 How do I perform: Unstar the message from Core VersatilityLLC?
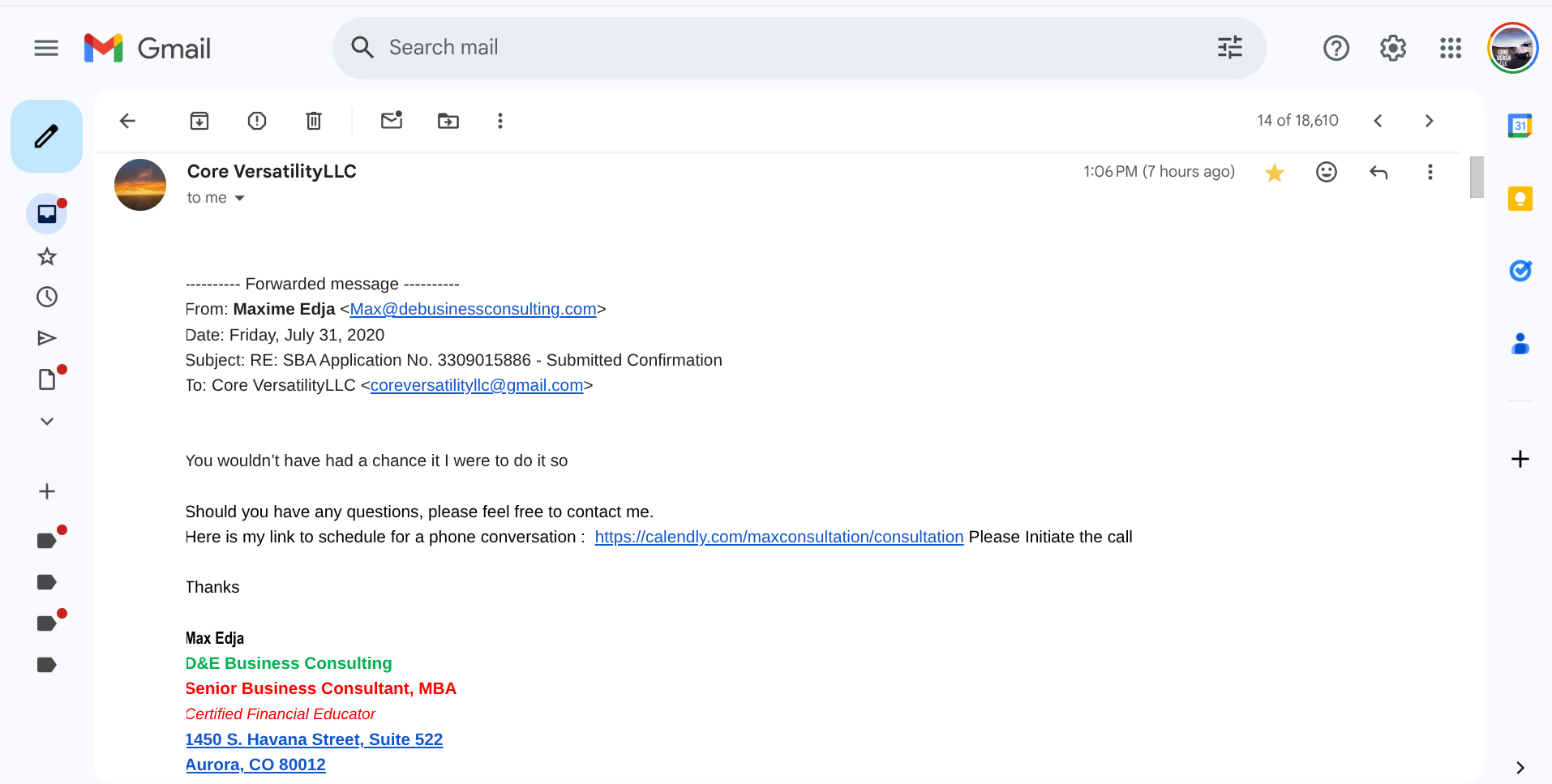[x=1275, y=172]
